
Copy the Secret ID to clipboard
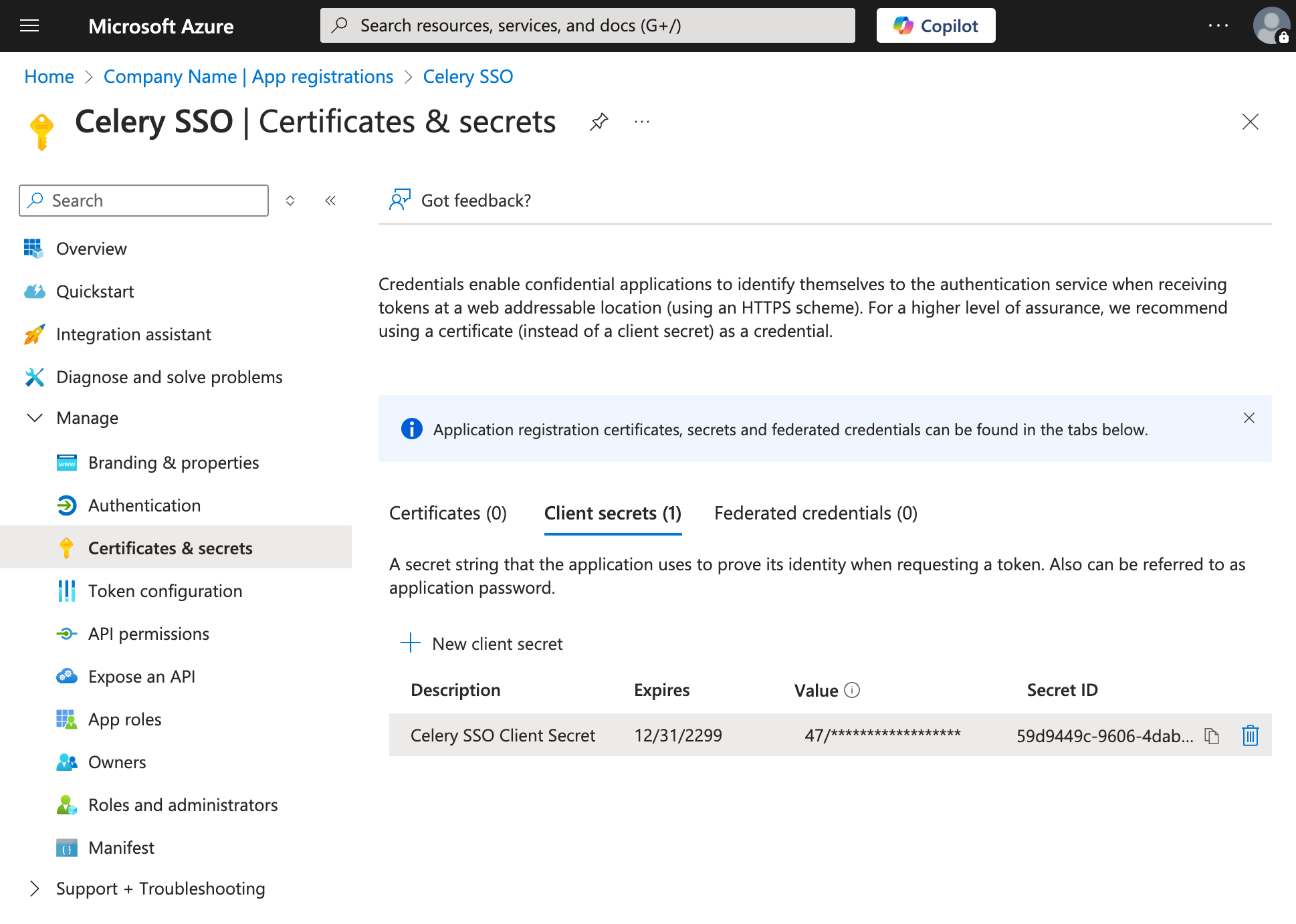pos(1212,735)
